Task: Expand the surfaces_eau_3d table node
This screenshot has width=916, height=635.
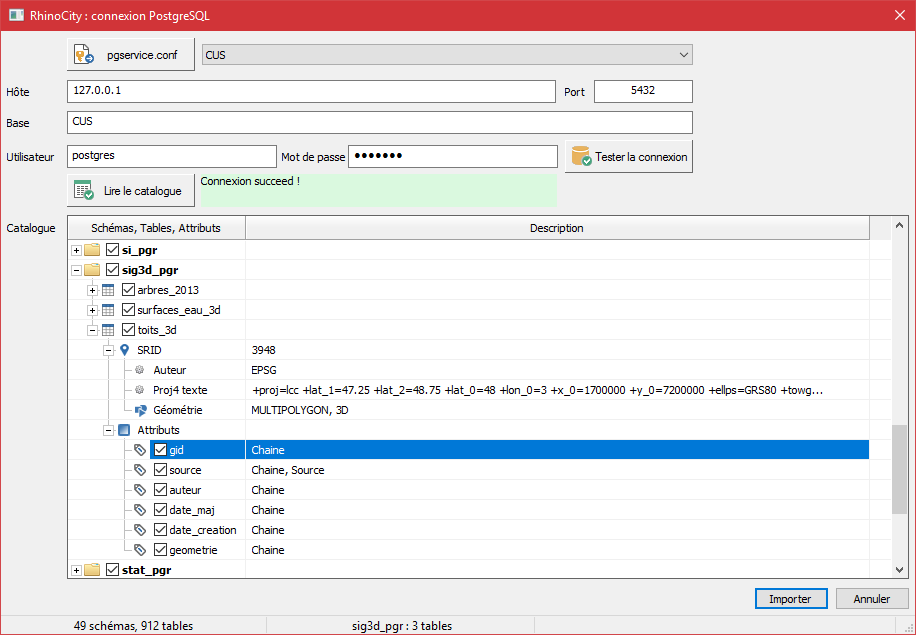Action: click(92, 310)
